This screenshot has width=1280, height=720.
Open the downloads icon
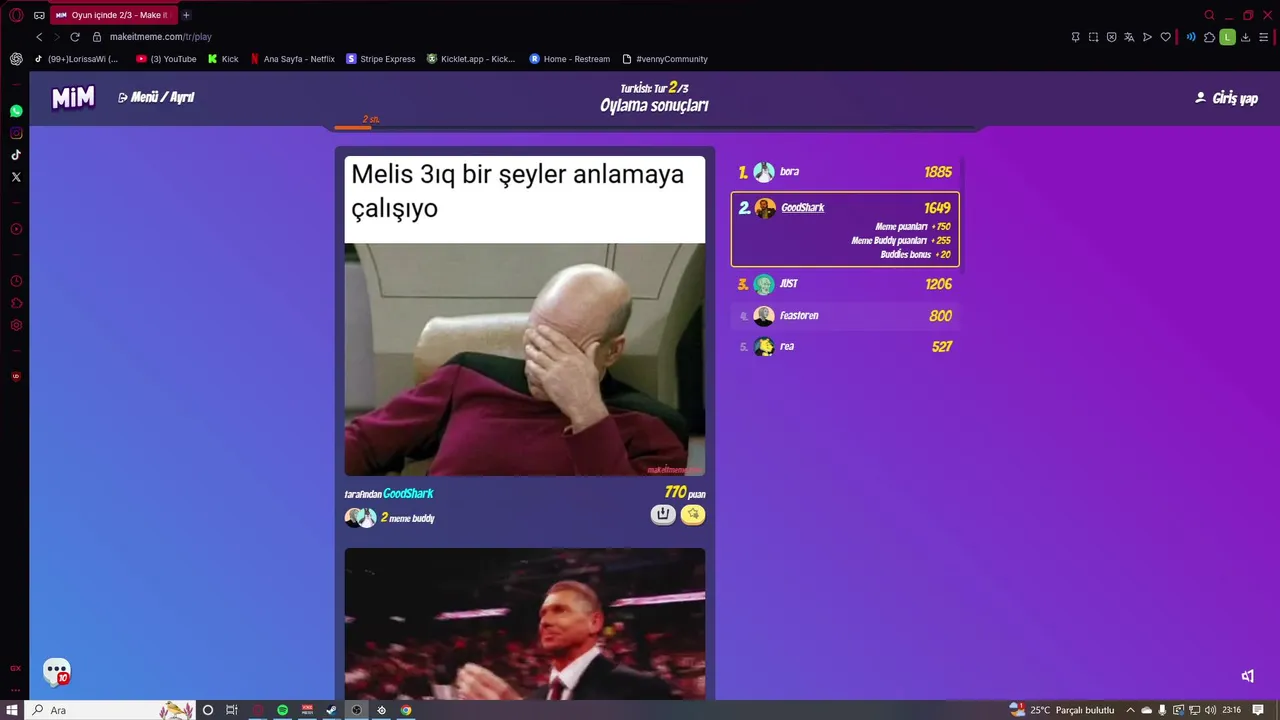[1246, 37]
